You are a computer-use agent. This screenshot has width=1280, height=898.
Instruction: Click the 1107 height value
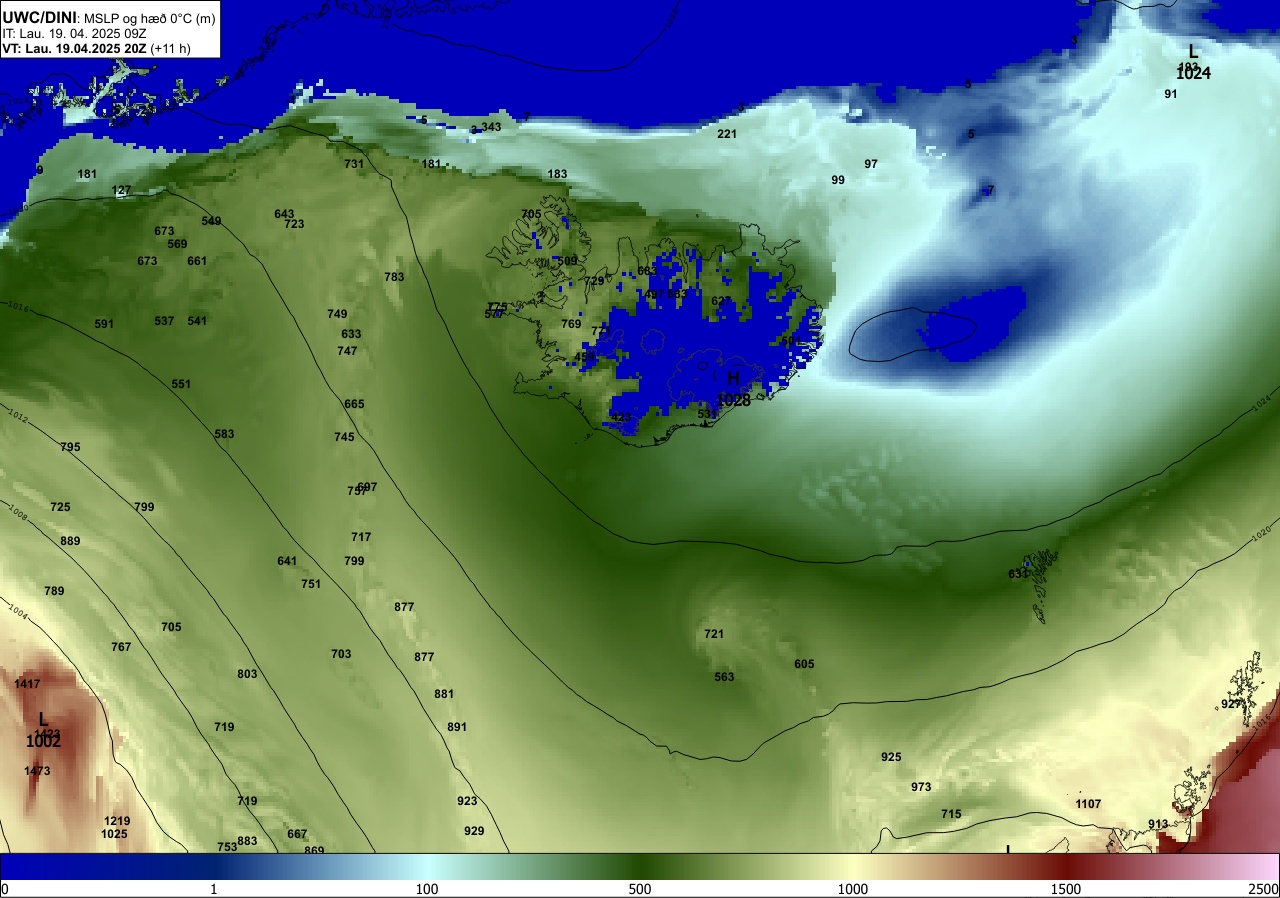pos(1088,804)
